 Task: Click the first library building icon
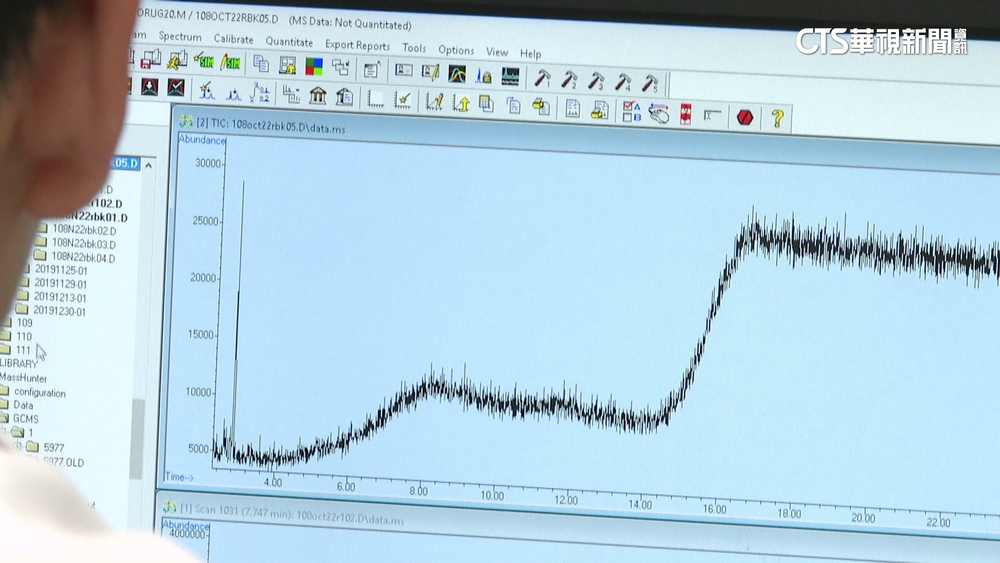point(318,95)
